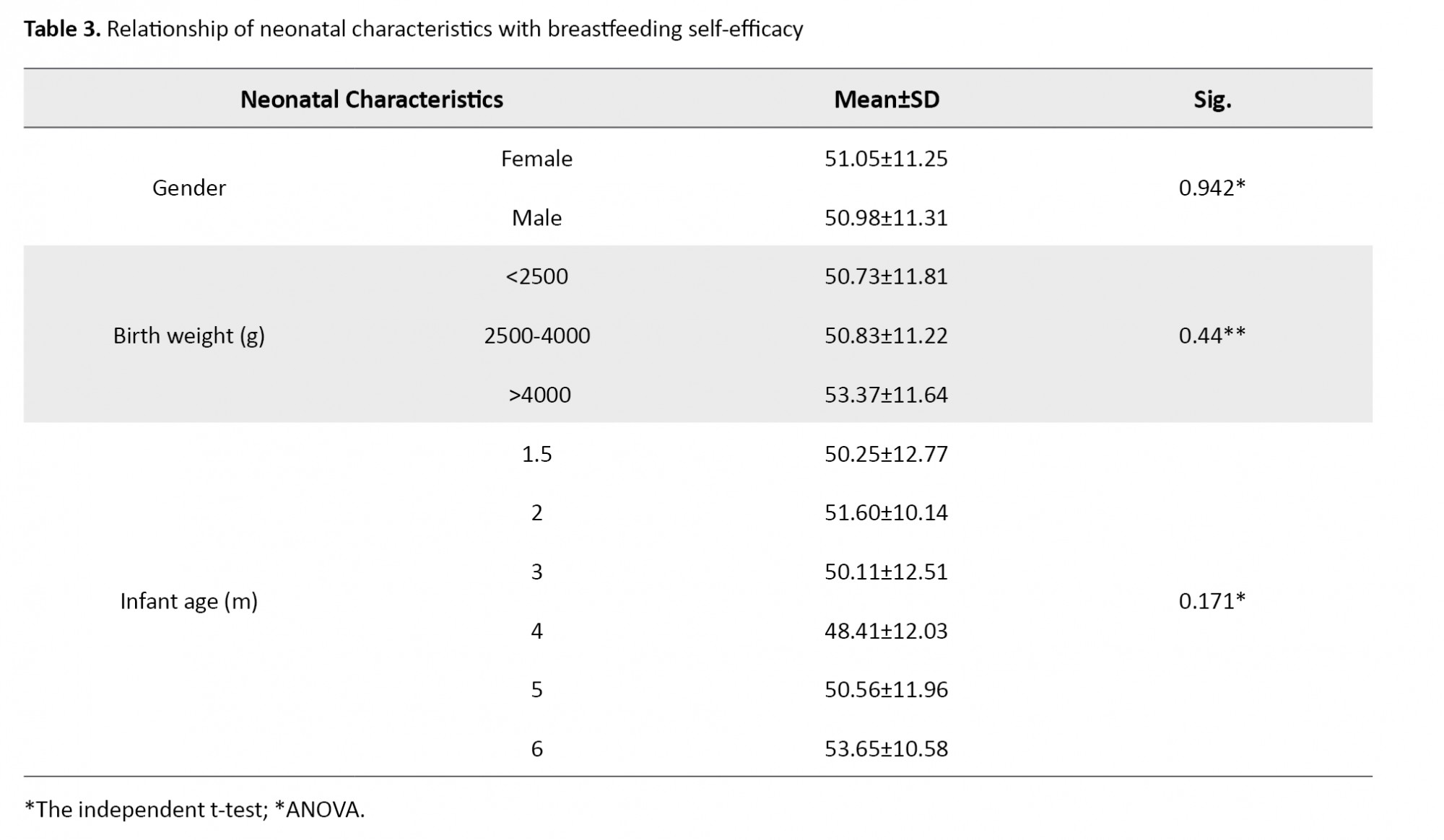Click the Gender row label
The width and height of the screenshot is (1444, 840).
click(x=188, y=188)
